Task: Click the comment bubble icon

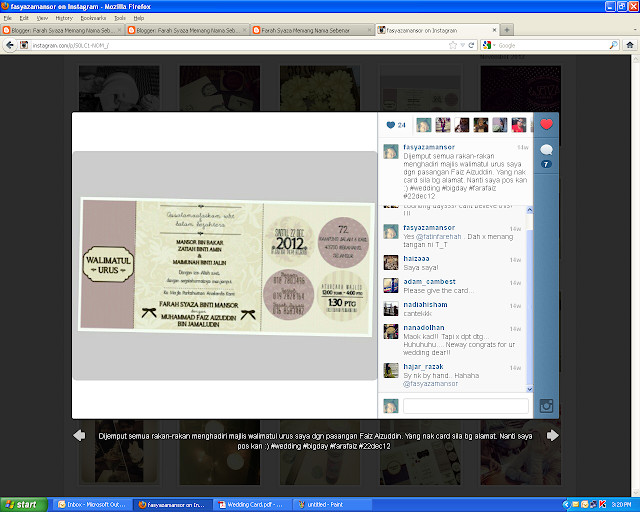Action: point(546,150)
